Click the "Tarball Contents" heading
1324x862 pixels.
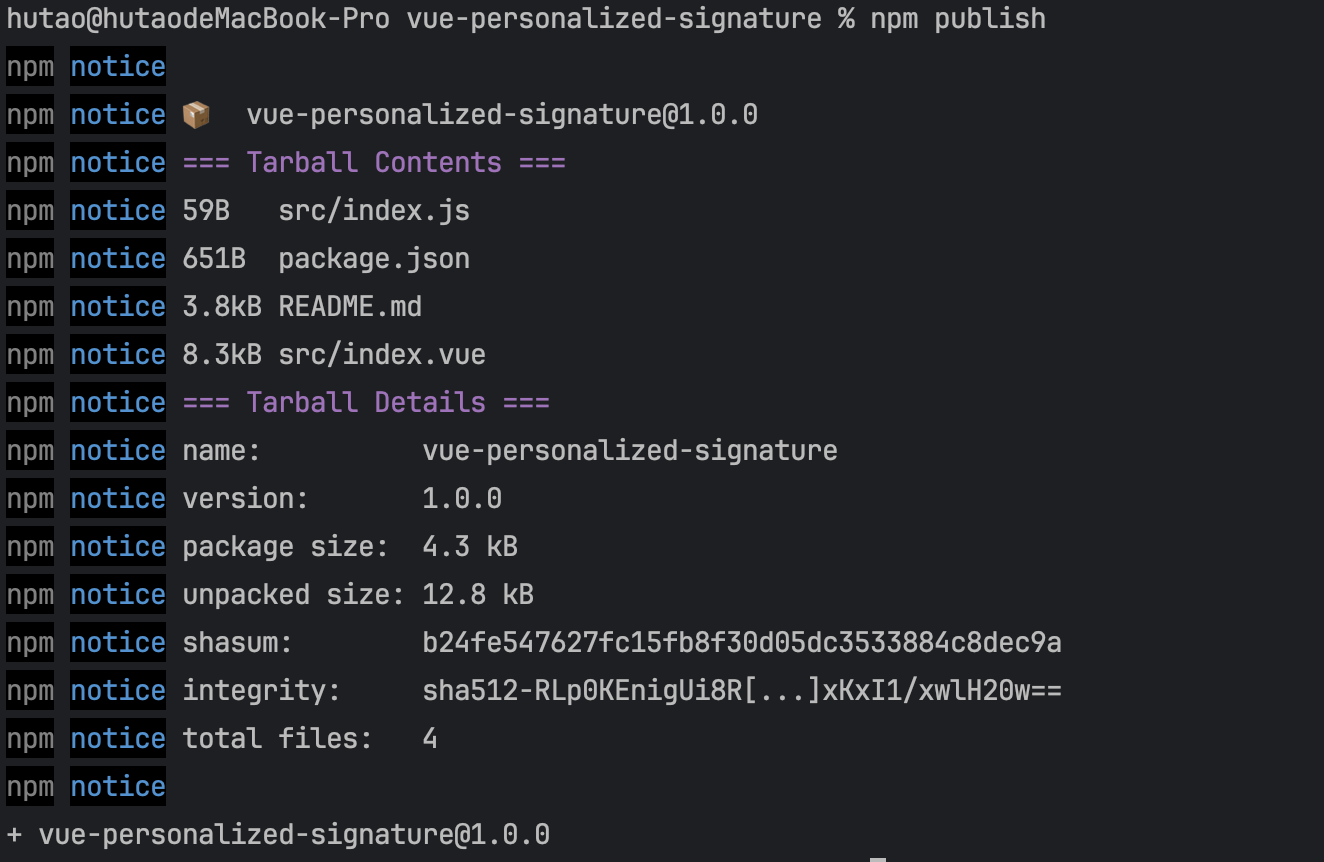coord(374,163)
